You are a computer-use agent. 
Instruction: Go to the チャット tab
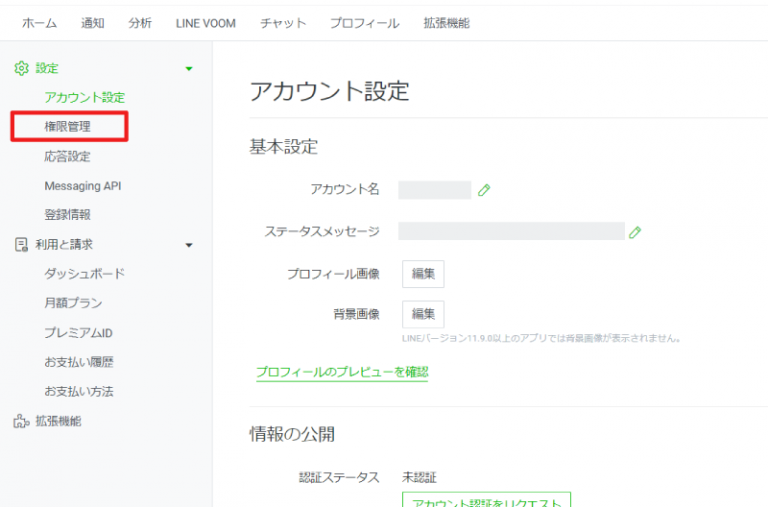click(282, 23)
